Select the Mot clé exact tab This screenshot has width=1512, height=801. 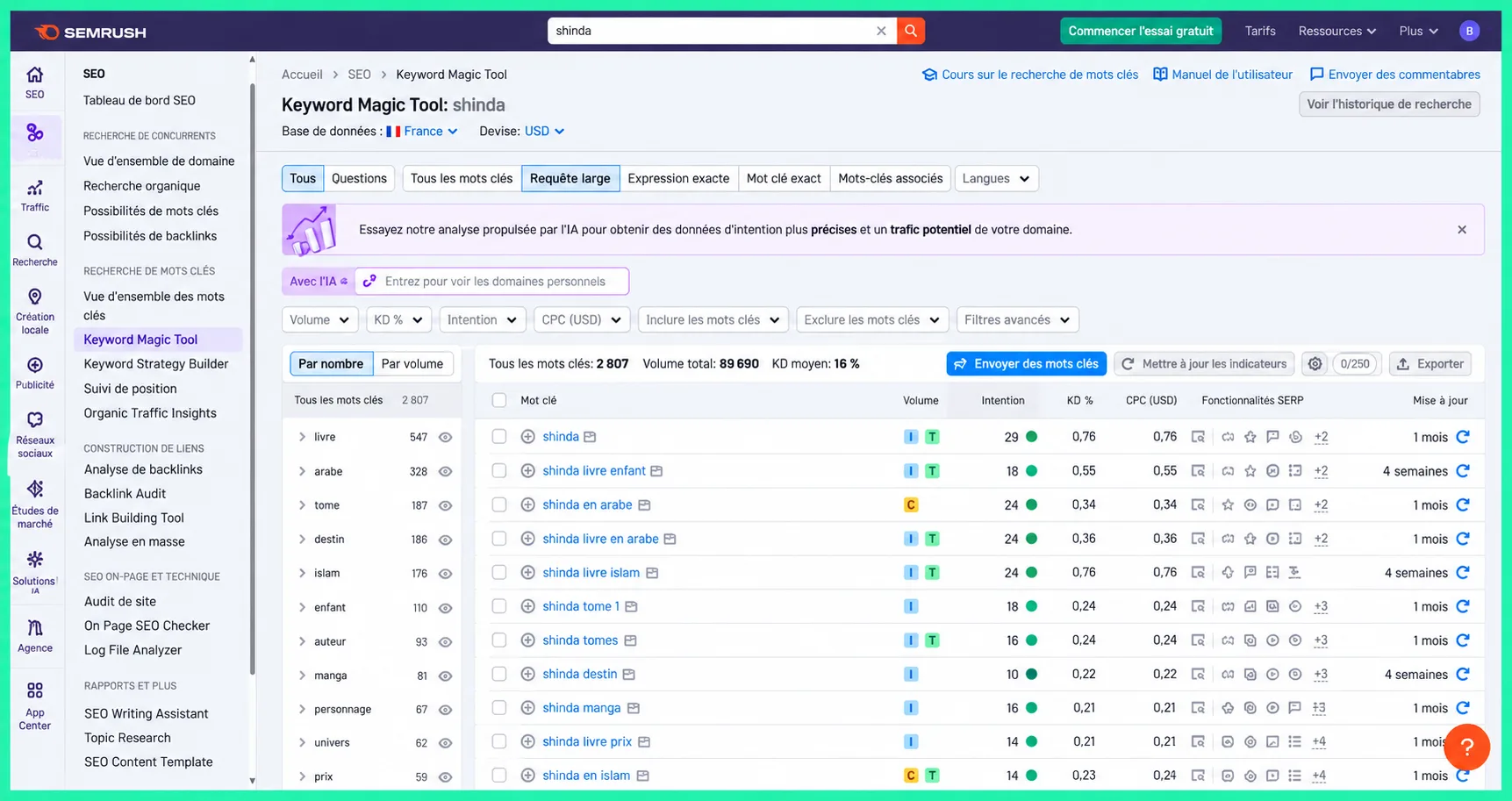click(784, 179)
